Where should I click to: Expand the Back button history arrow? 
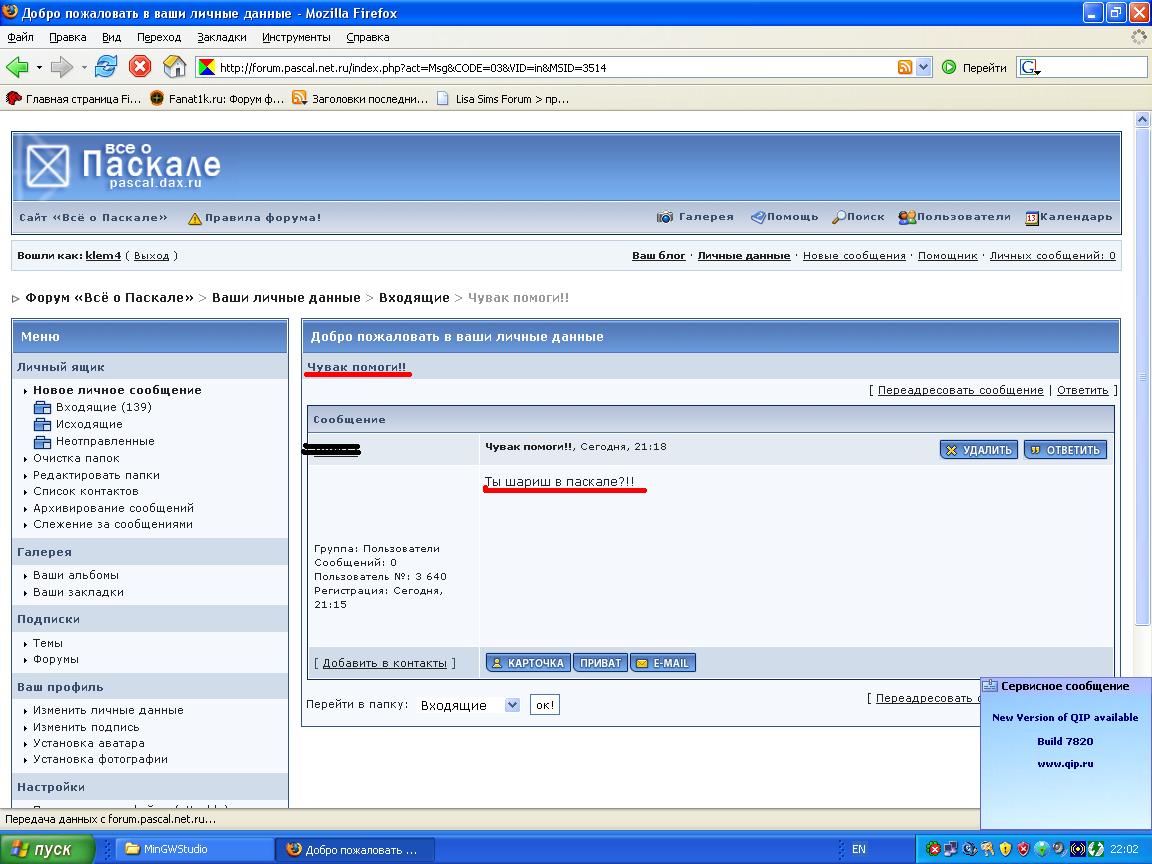(39, 67)
